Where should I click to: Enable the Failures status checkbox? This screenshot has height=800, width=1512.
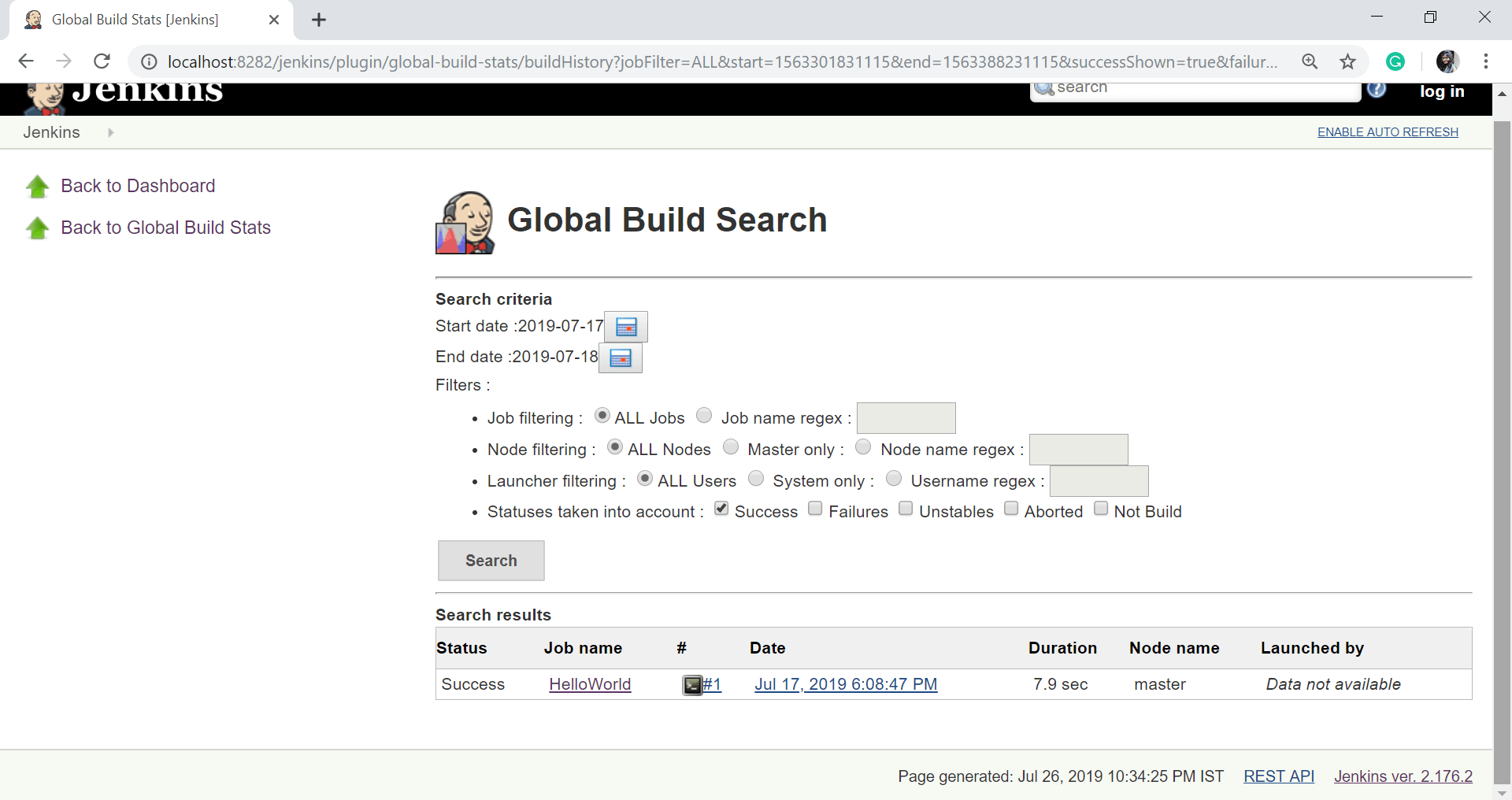[x=816, y=509]
